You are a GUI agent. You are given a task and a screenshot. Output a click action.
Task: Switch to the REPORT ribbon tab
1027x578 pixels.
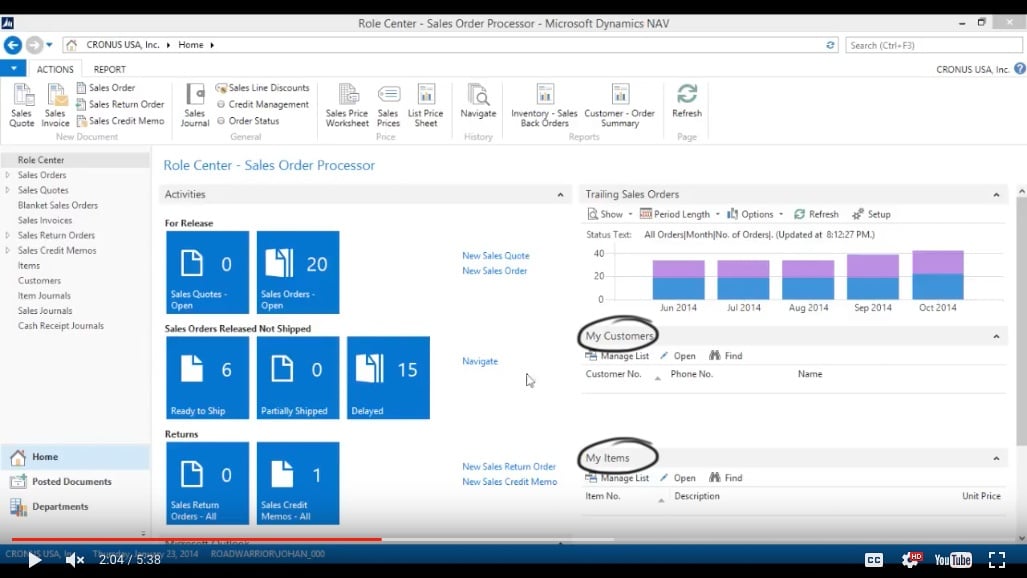[110, 69]
